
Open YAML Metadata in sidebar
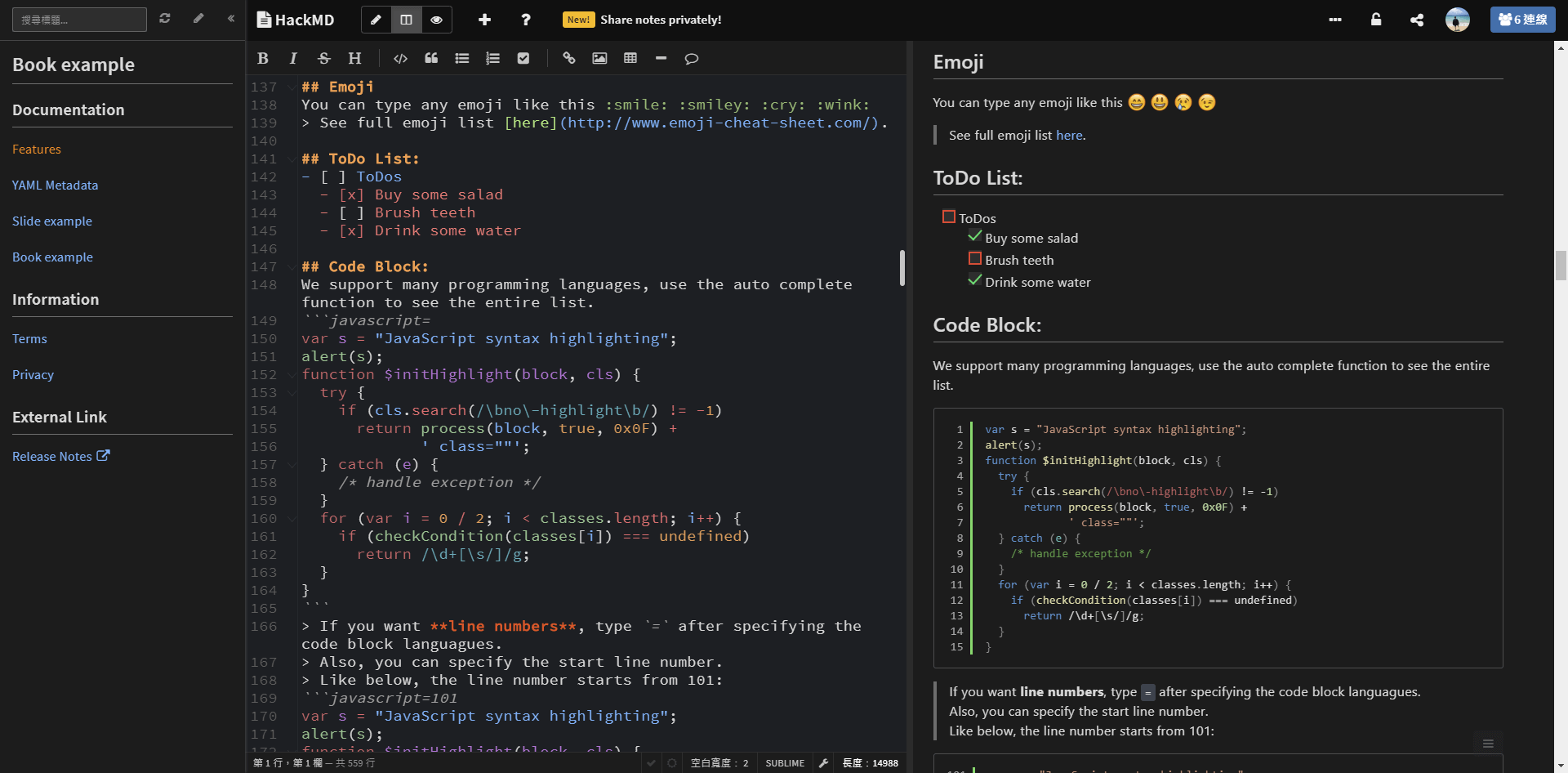(55, 185)
